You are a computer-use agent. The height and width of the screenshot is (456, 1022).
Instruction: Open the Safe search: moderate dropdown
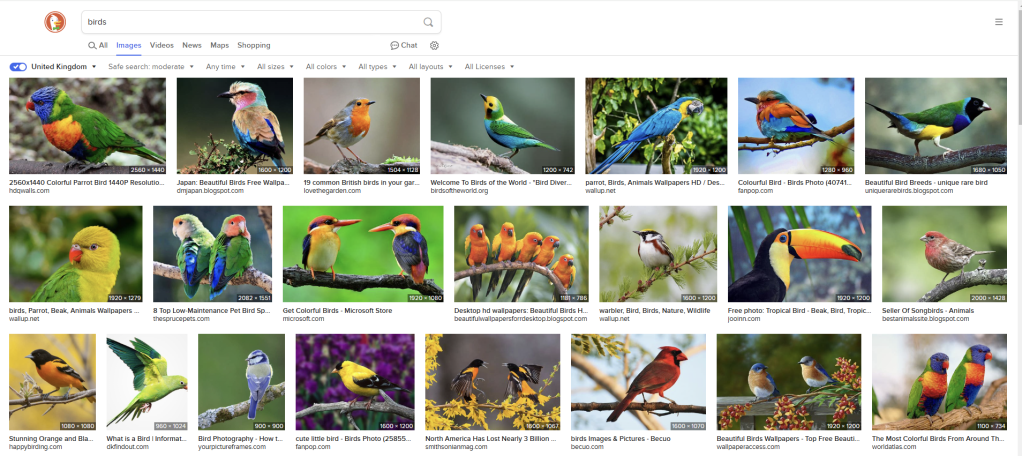[150, 67]
